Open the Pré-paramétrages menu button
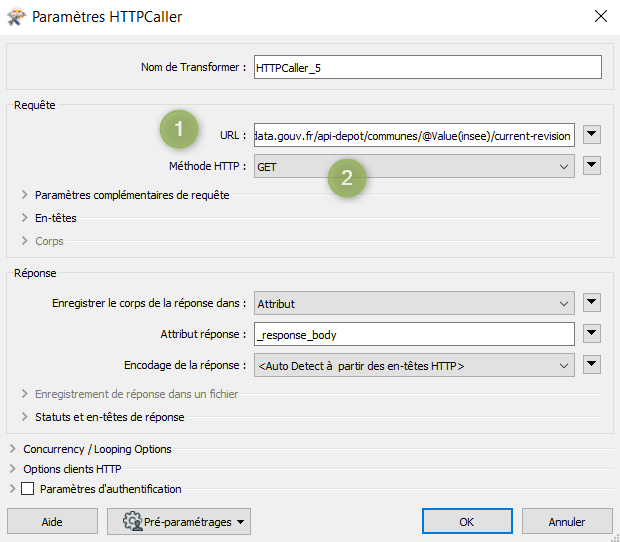The width and height of the screenshot is (620, 542). coord(179,521)
